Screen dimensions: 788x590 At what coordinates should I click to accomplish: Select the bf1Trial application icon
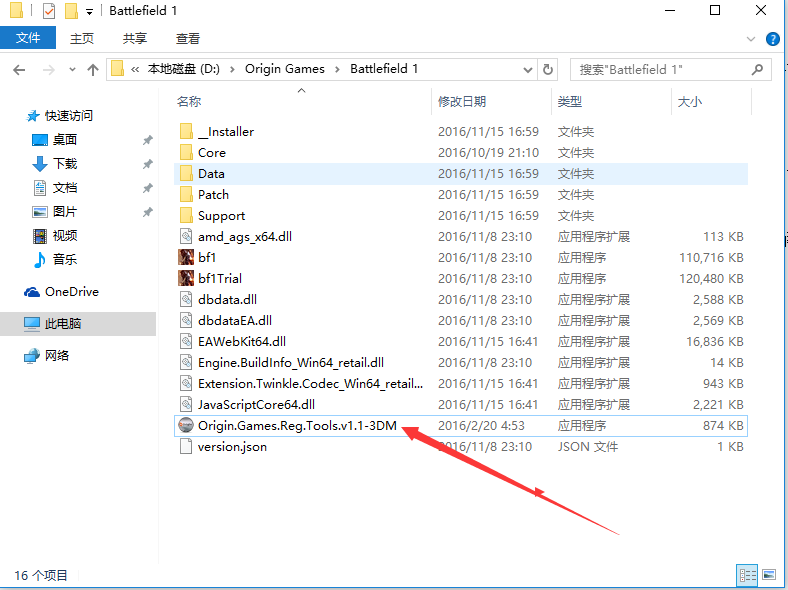(x=186, y=278)
